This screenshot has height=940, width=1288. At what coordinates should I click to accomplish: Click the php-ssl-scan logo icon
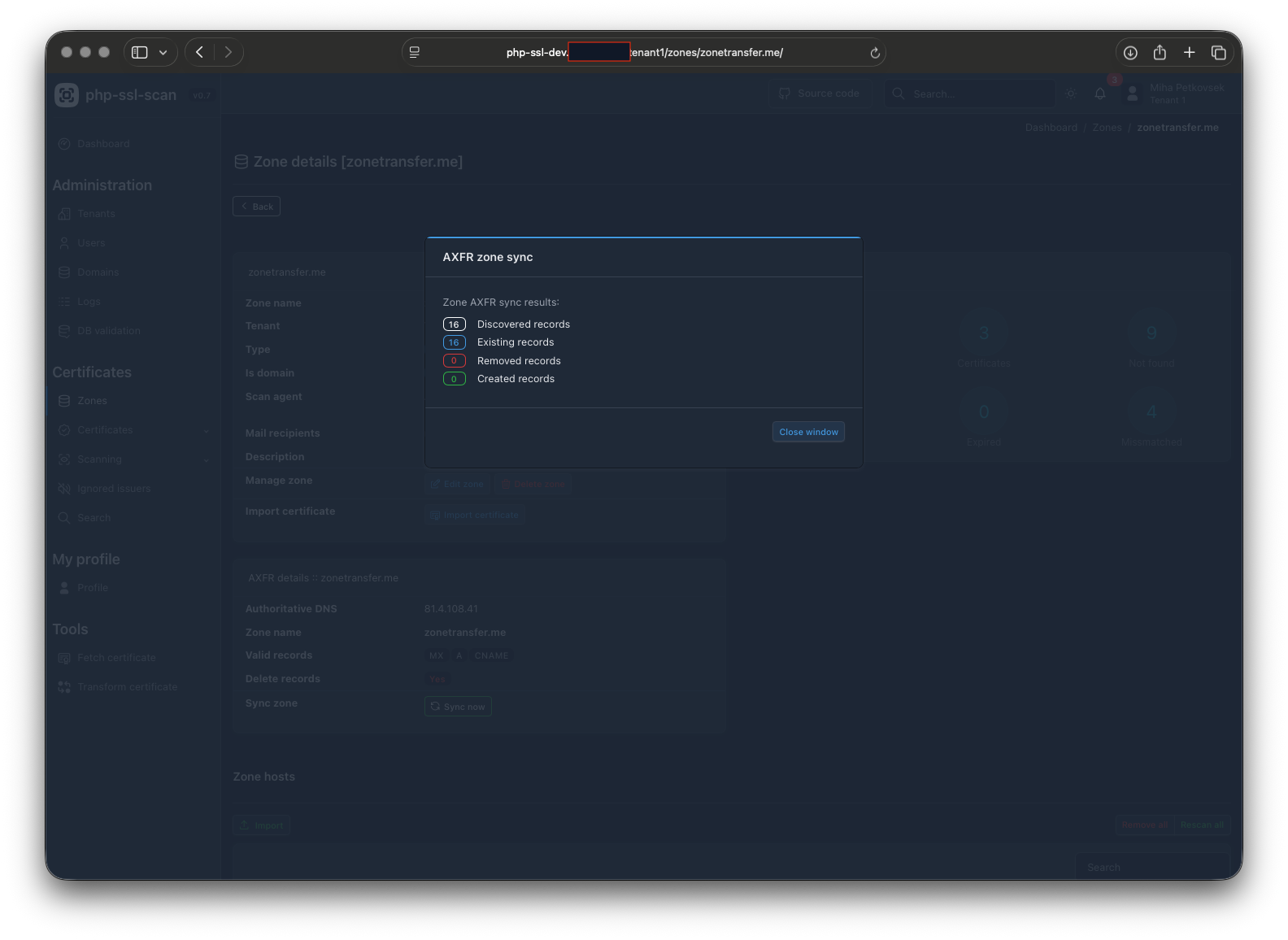tap(67, 95)
